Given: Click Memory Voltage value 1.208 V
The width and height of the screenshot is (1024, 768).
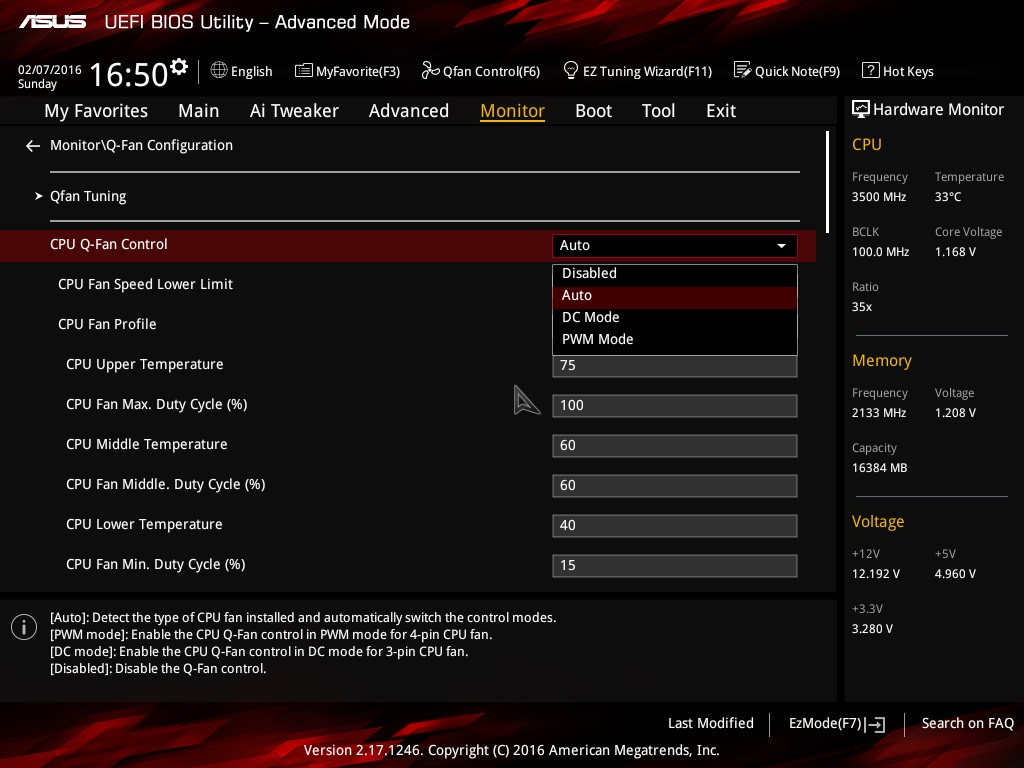Looking at the screenshot, I should click(955, 413).
